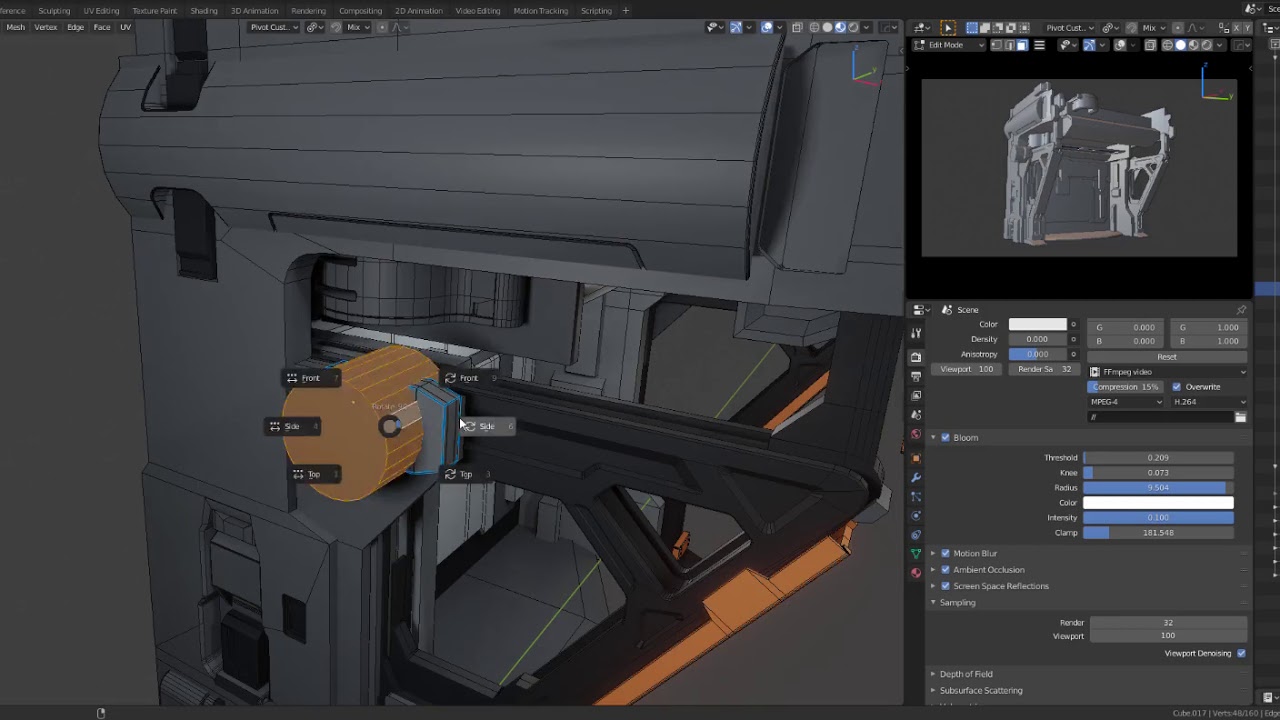Expand the Motion Blur panel
Screen dimensions: 1280x720
[933, 553]
